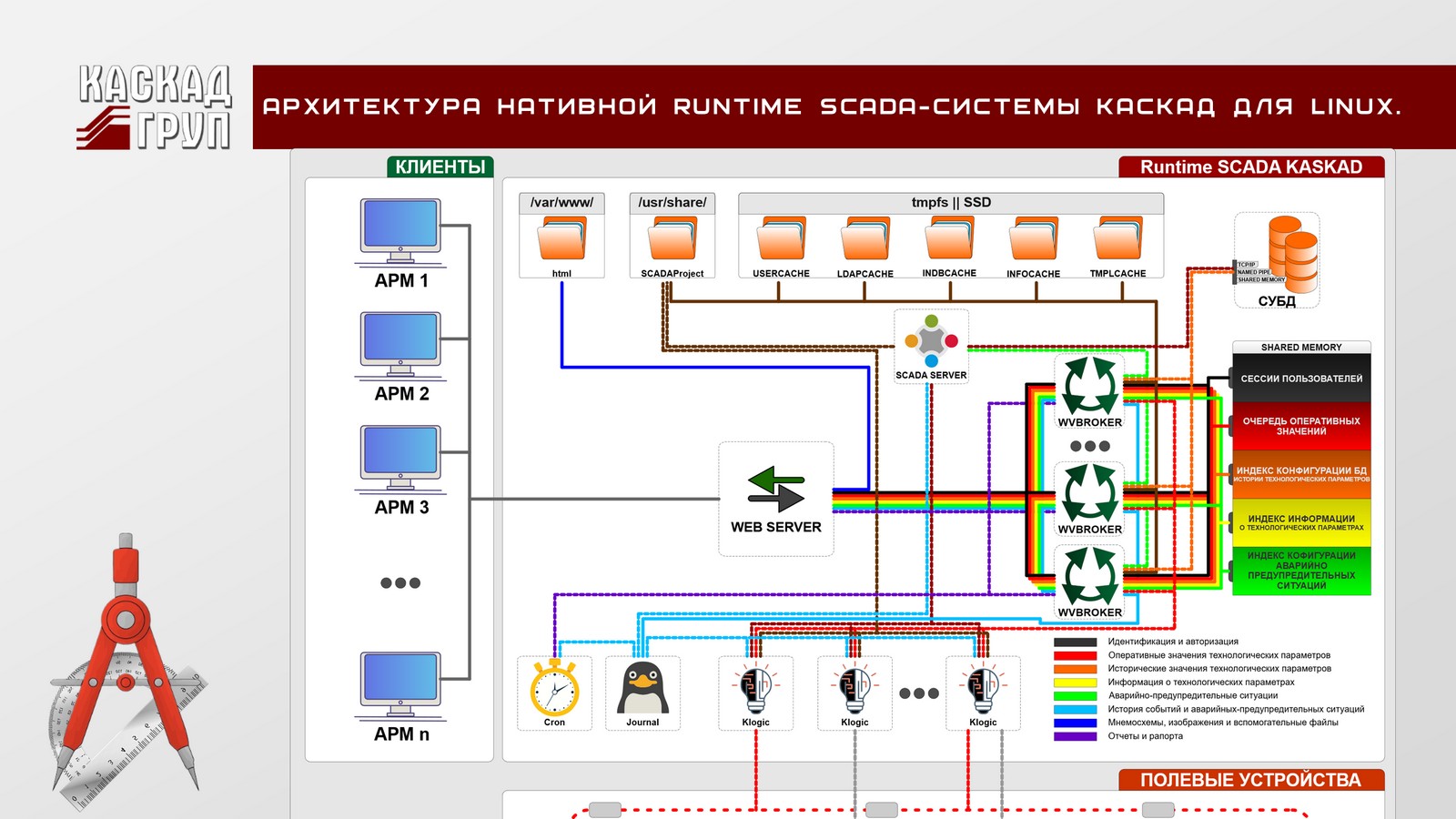Click the TMPLCACHE folder icon

point(1118,238)
